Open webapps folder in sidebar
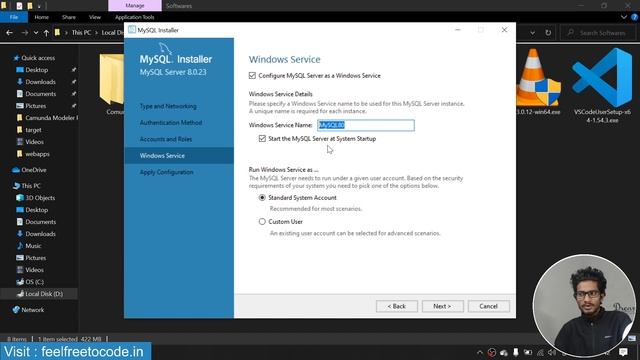 (37, 154)
